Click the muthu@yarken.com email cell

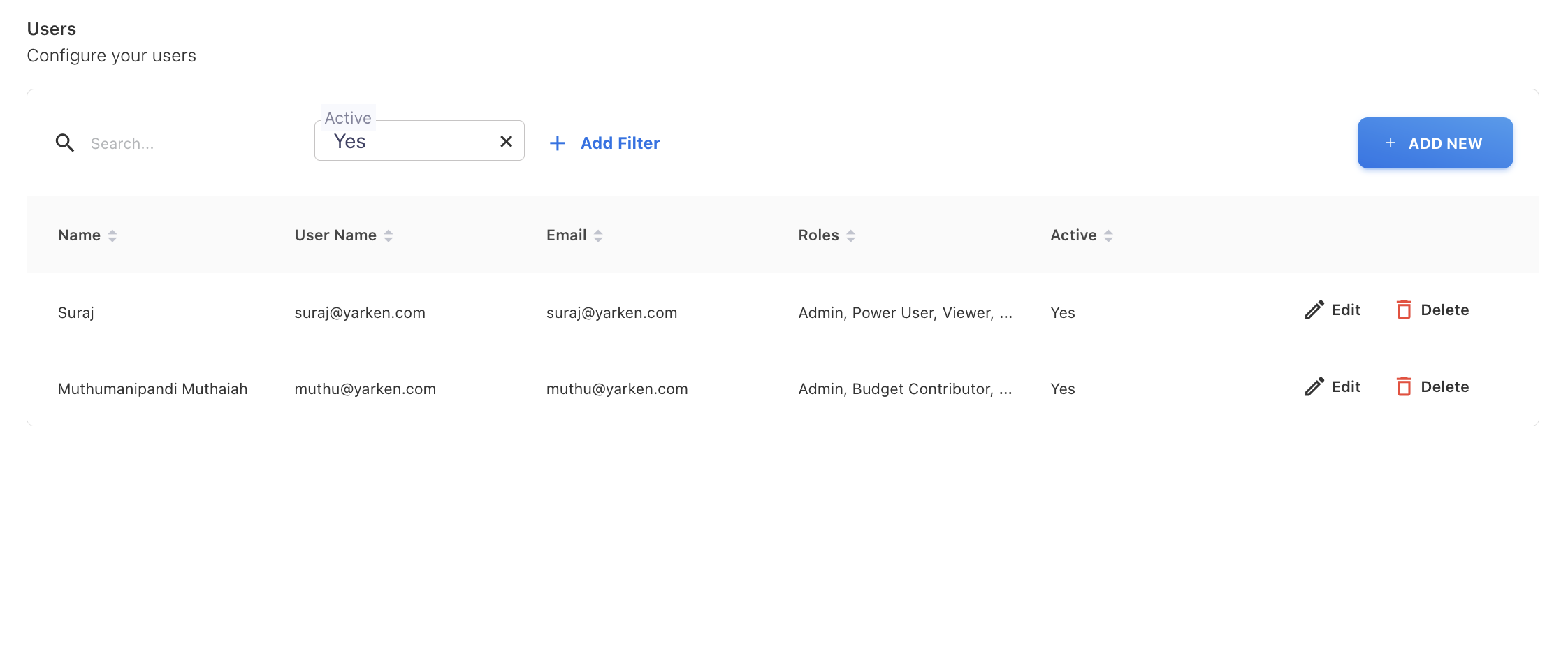616,389
